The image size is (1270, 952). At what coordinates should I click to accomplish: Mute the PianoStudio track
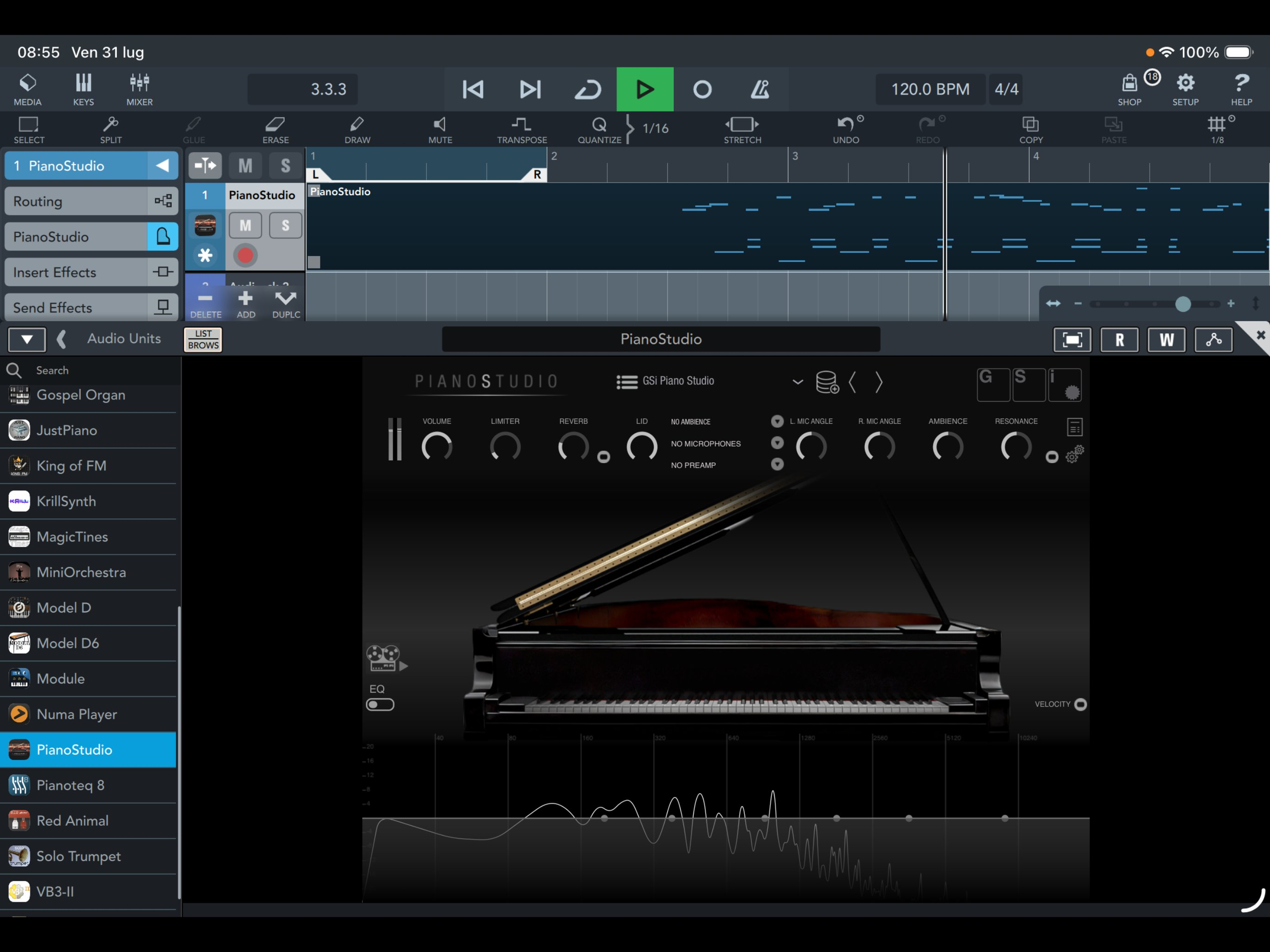245,226
